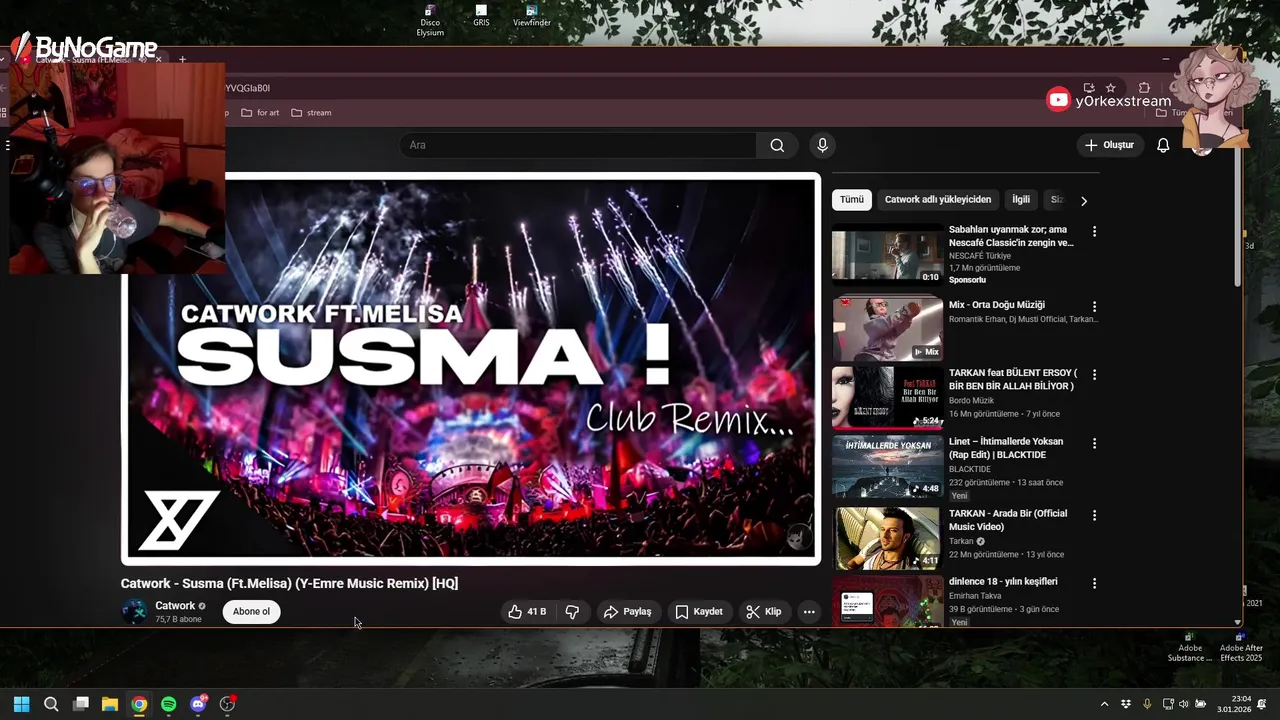Save the video with Kaydet

(x=698, y=612)
